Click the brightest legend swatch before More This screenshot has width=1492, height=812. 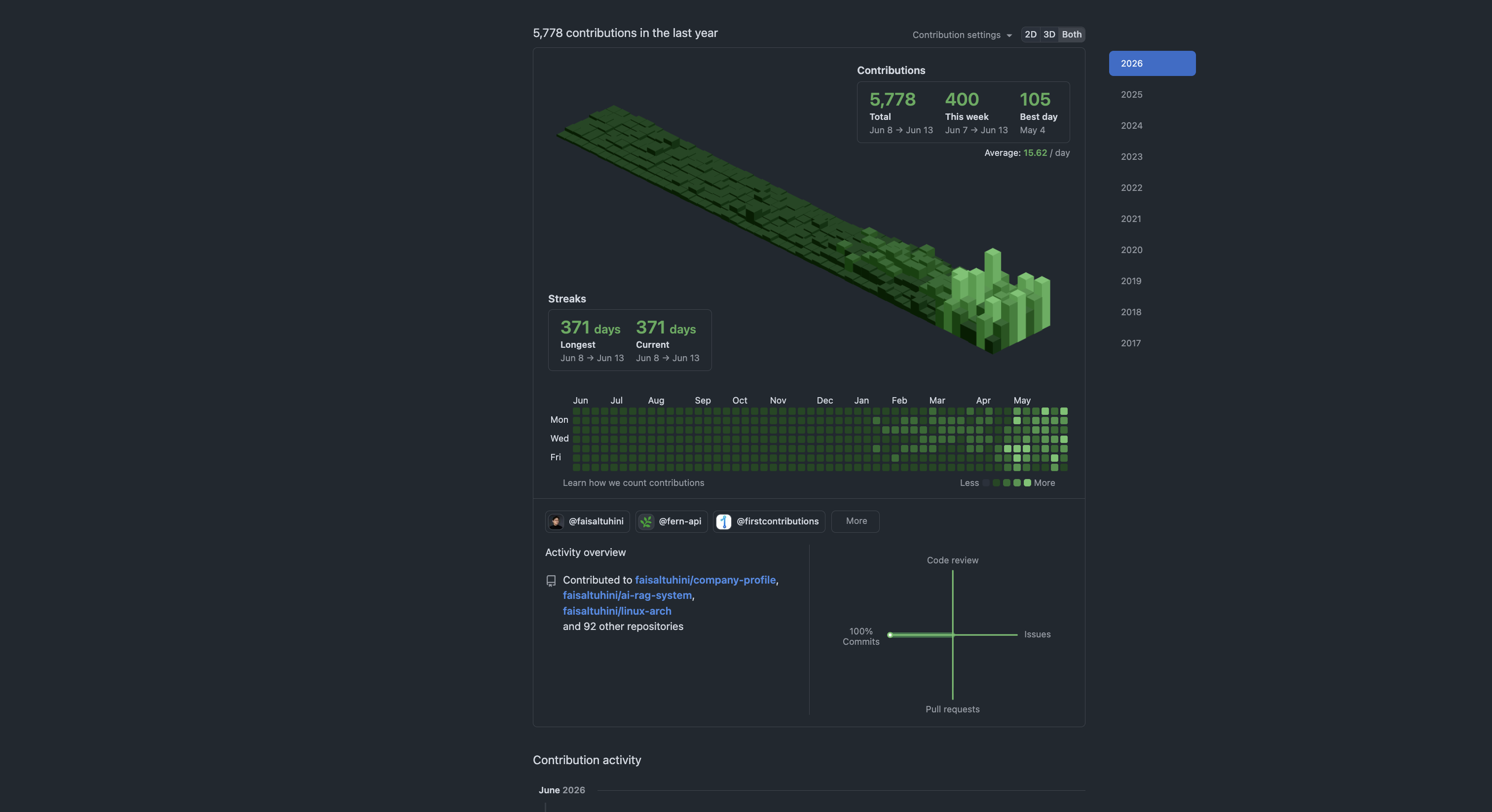(1027, 482)
